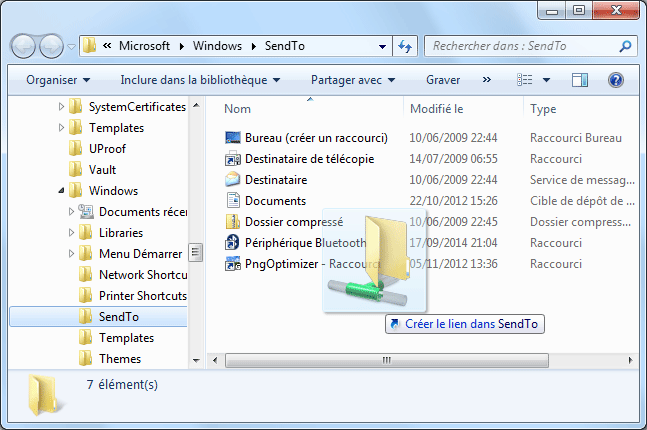Screen dimensions: 647x430
Task: Open the Organiser menu
Action: point(58,80)
